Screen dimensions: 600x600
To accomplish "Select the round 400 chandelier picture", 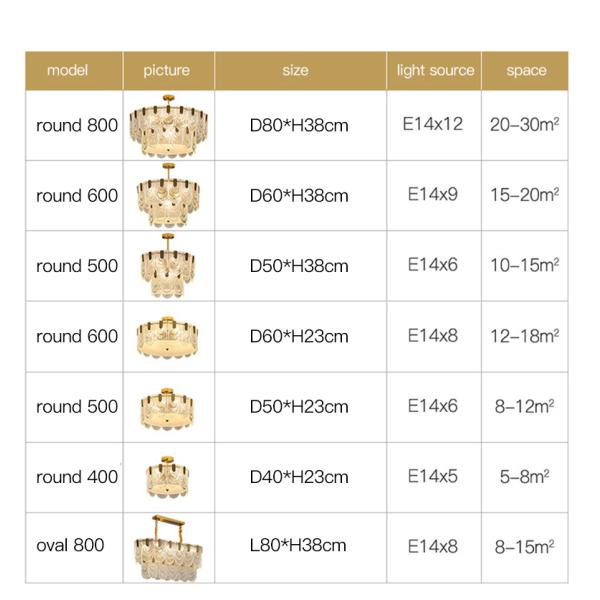I will (167, 476).
